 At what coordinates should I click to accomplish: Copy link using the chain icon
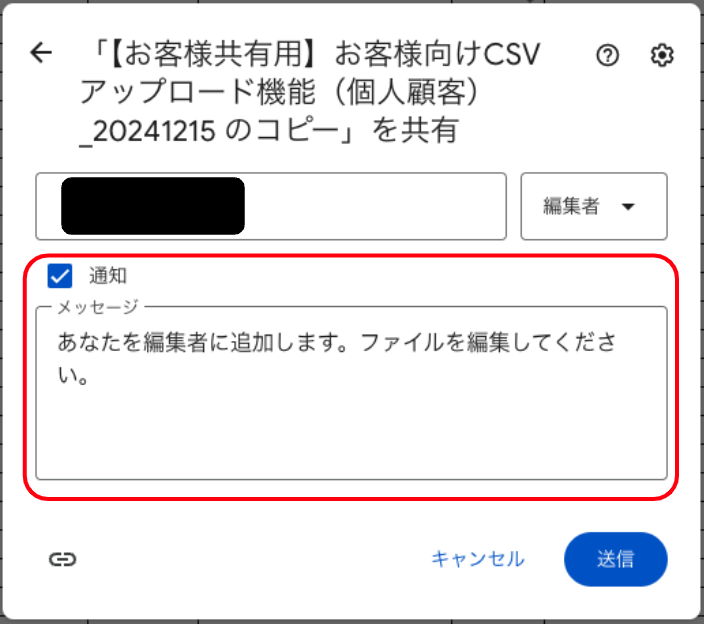[62, 559]
